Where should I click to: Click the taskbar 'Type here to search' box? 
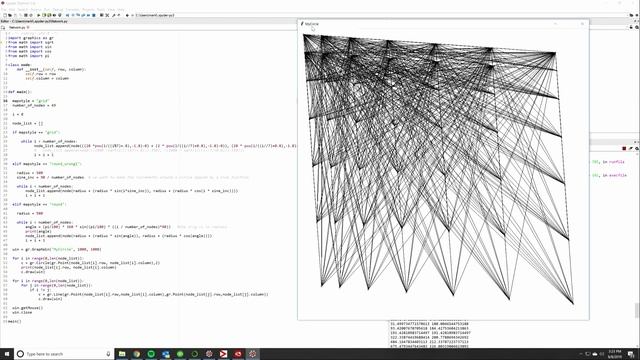pos(63,354)
